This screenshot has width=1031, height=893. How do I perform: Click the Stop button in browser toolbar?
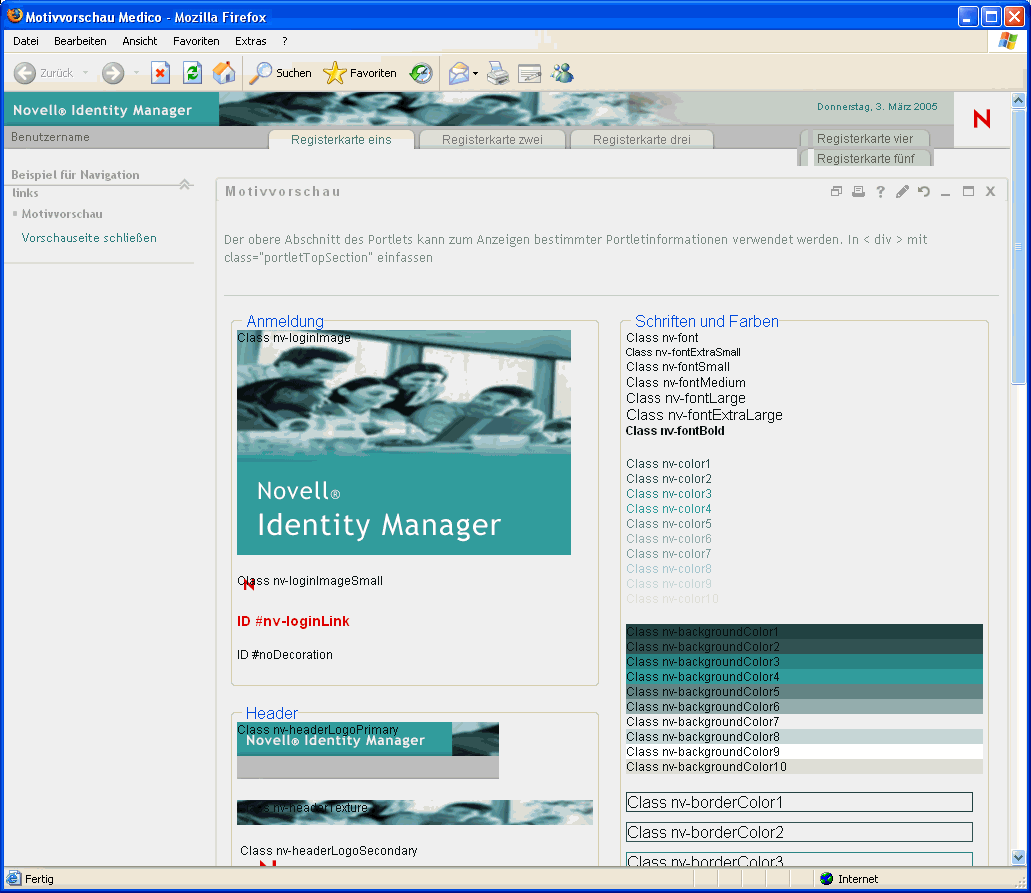pos(160,73)
